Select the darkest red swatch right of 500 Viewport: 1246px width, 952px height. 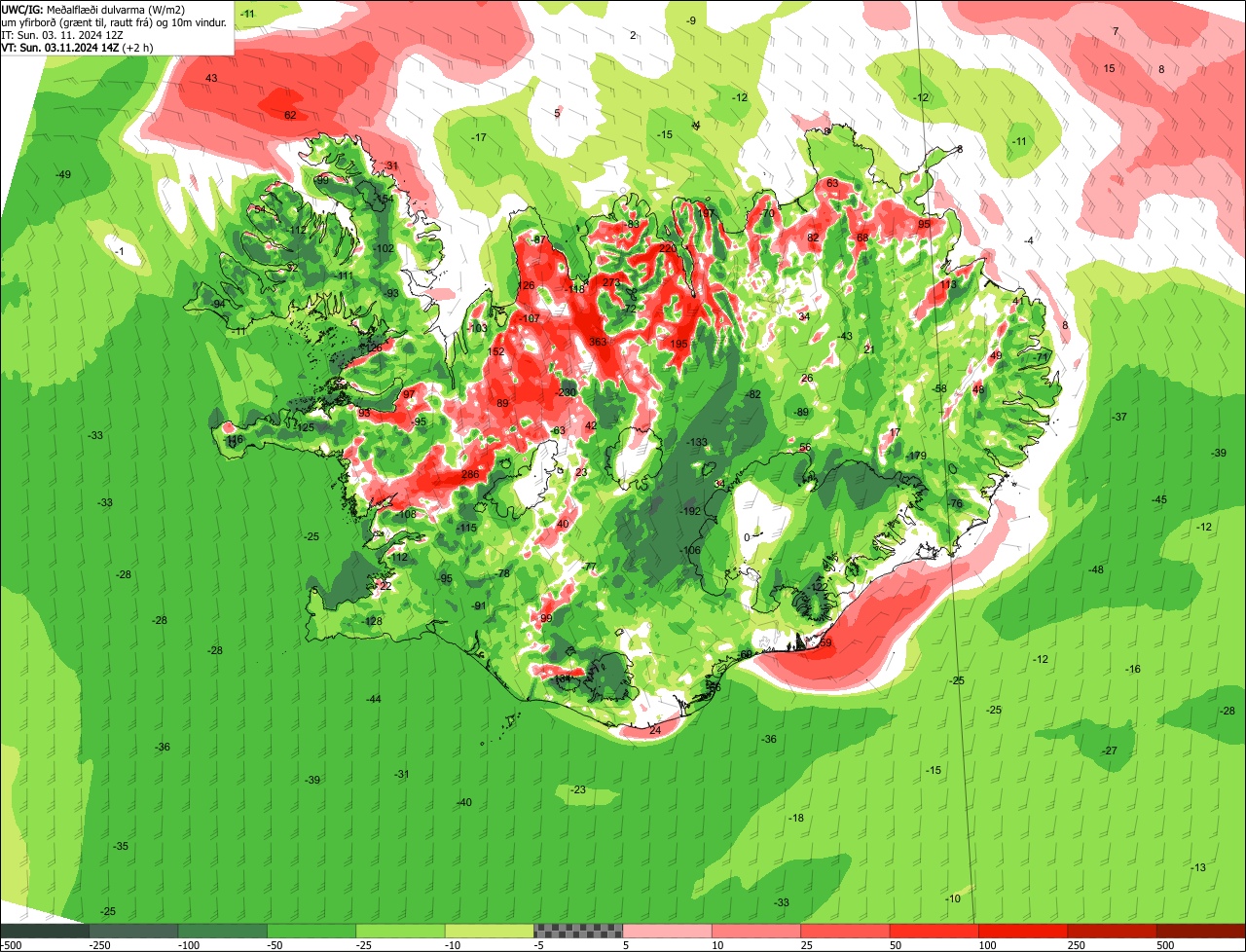(1201, 931)
